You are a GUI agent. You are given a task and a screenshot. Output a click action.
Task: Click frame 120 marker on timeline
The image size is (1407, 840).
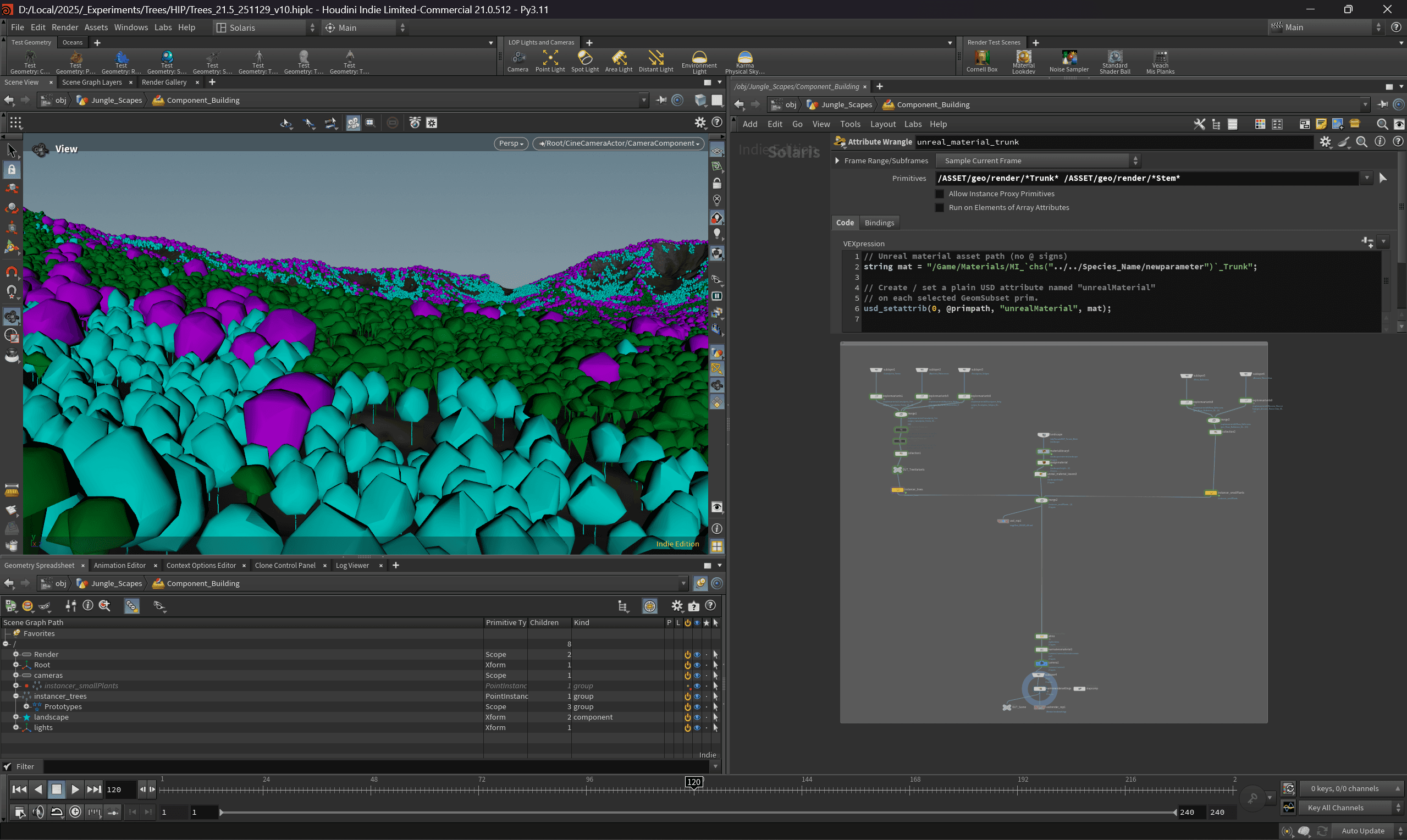(x=693, y=782)
